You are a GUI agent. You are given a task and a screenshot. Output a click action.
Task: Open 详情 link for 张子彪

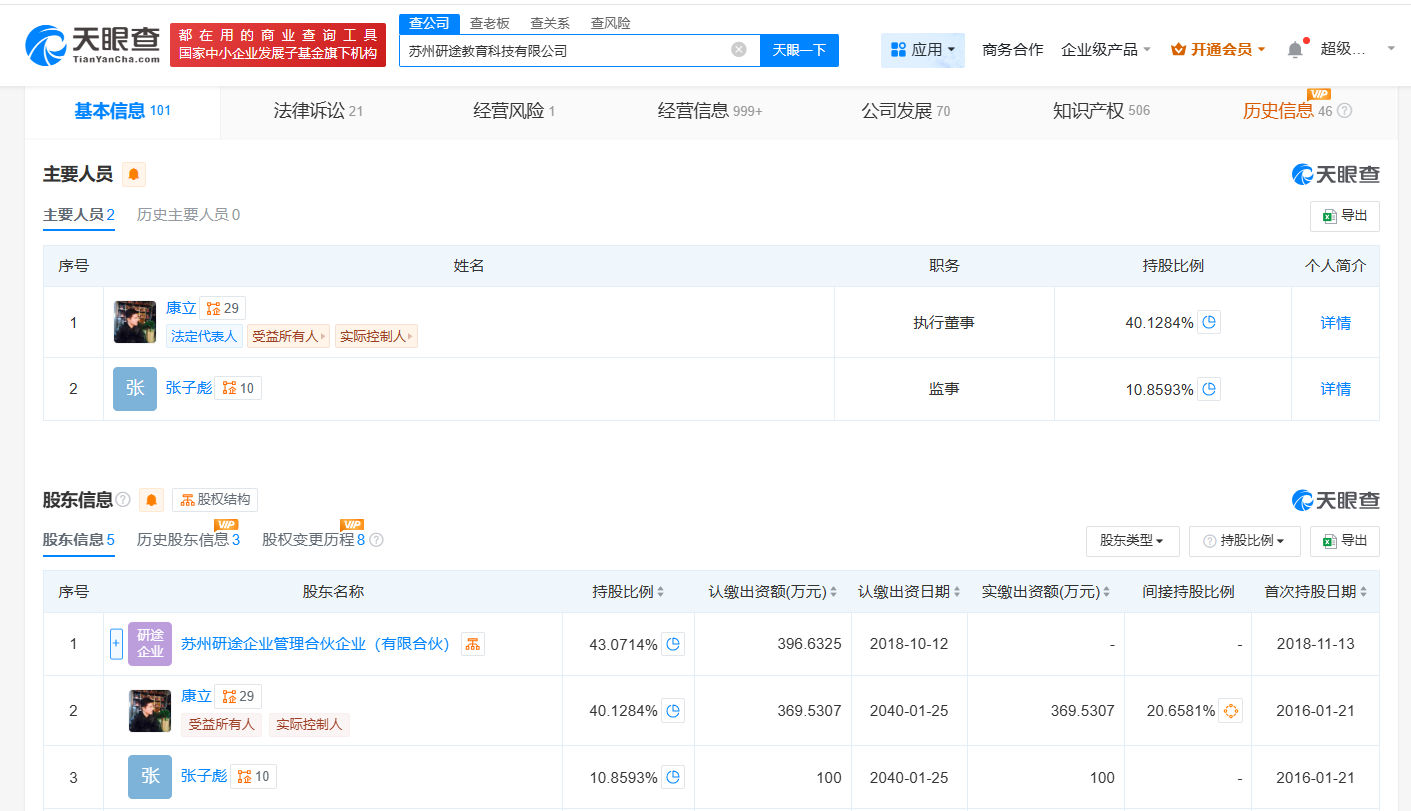click(1335, 389)
